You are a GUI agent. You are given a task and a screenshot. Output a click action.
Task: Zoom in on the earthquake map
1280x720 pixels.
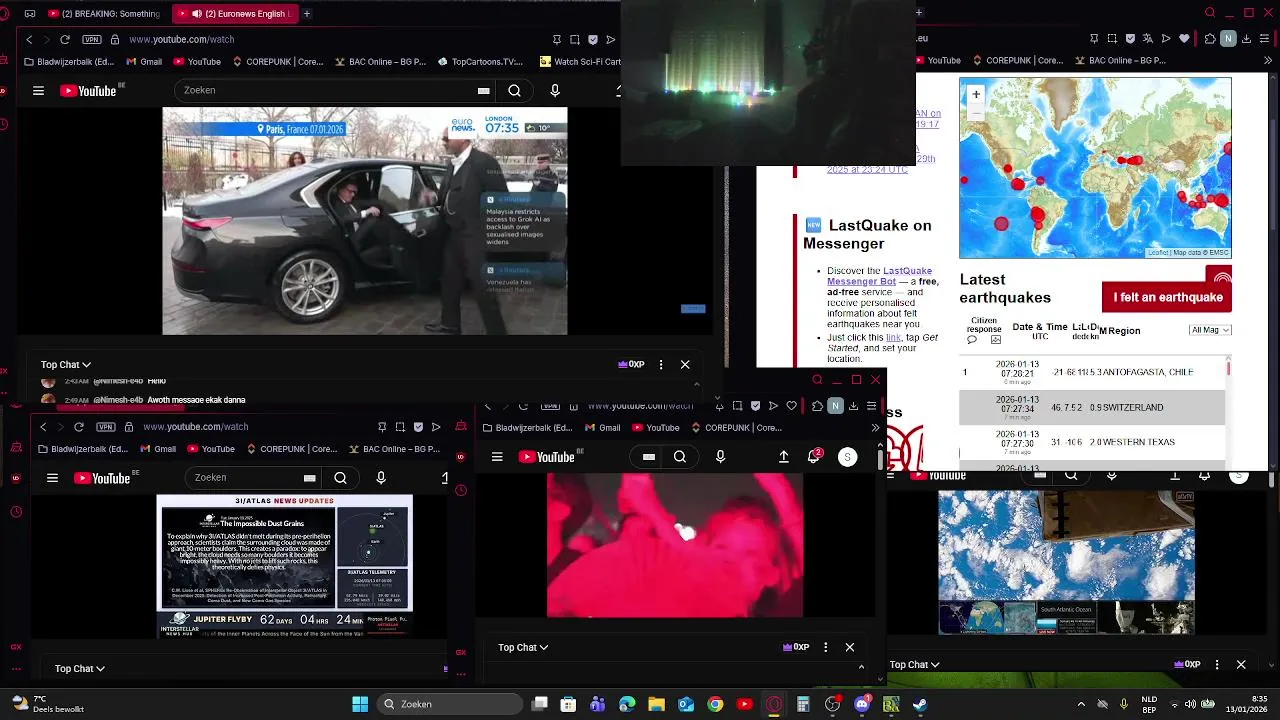tap(976, 94)
